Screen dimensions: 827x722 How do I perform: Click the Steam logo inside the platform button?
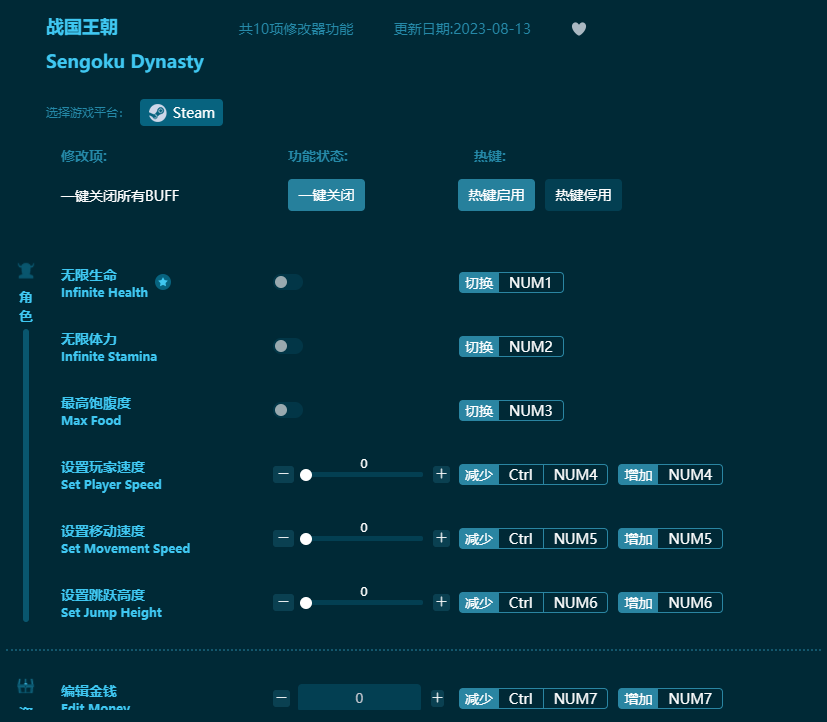[155, 112]
